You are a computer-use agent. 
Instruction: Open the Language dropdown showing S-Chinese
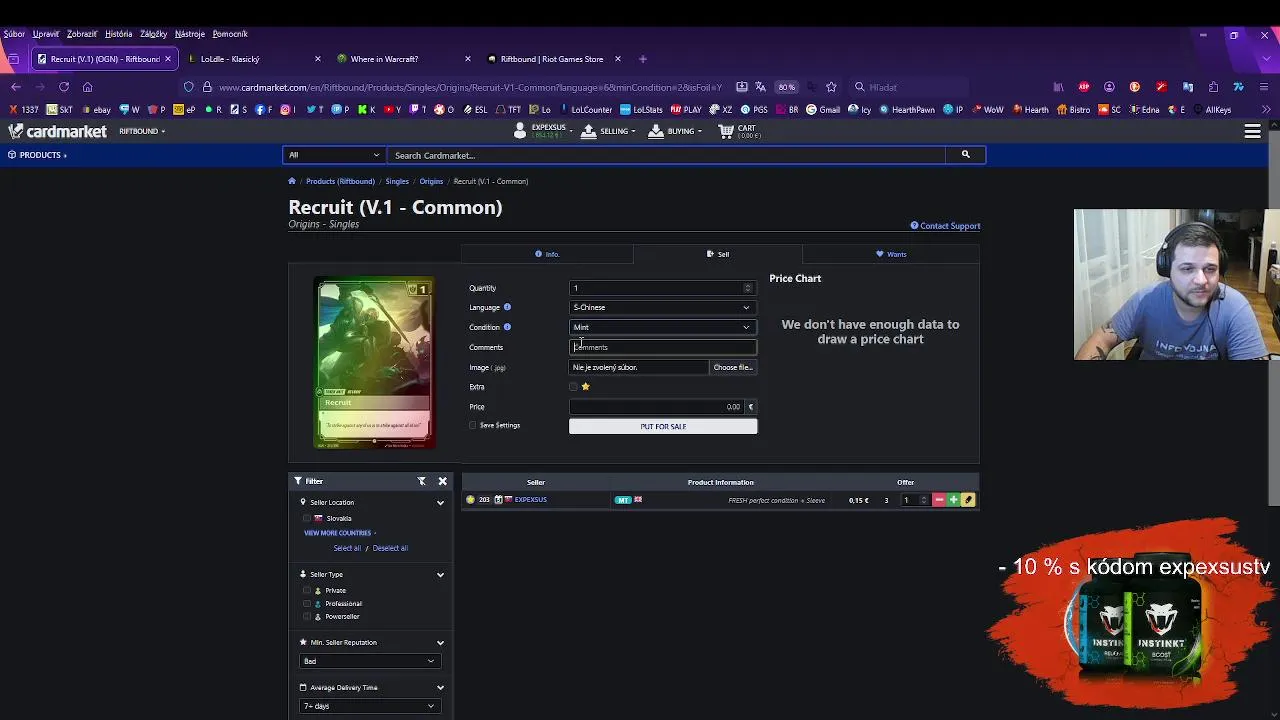pyautogui.click(x=661, y=307)
